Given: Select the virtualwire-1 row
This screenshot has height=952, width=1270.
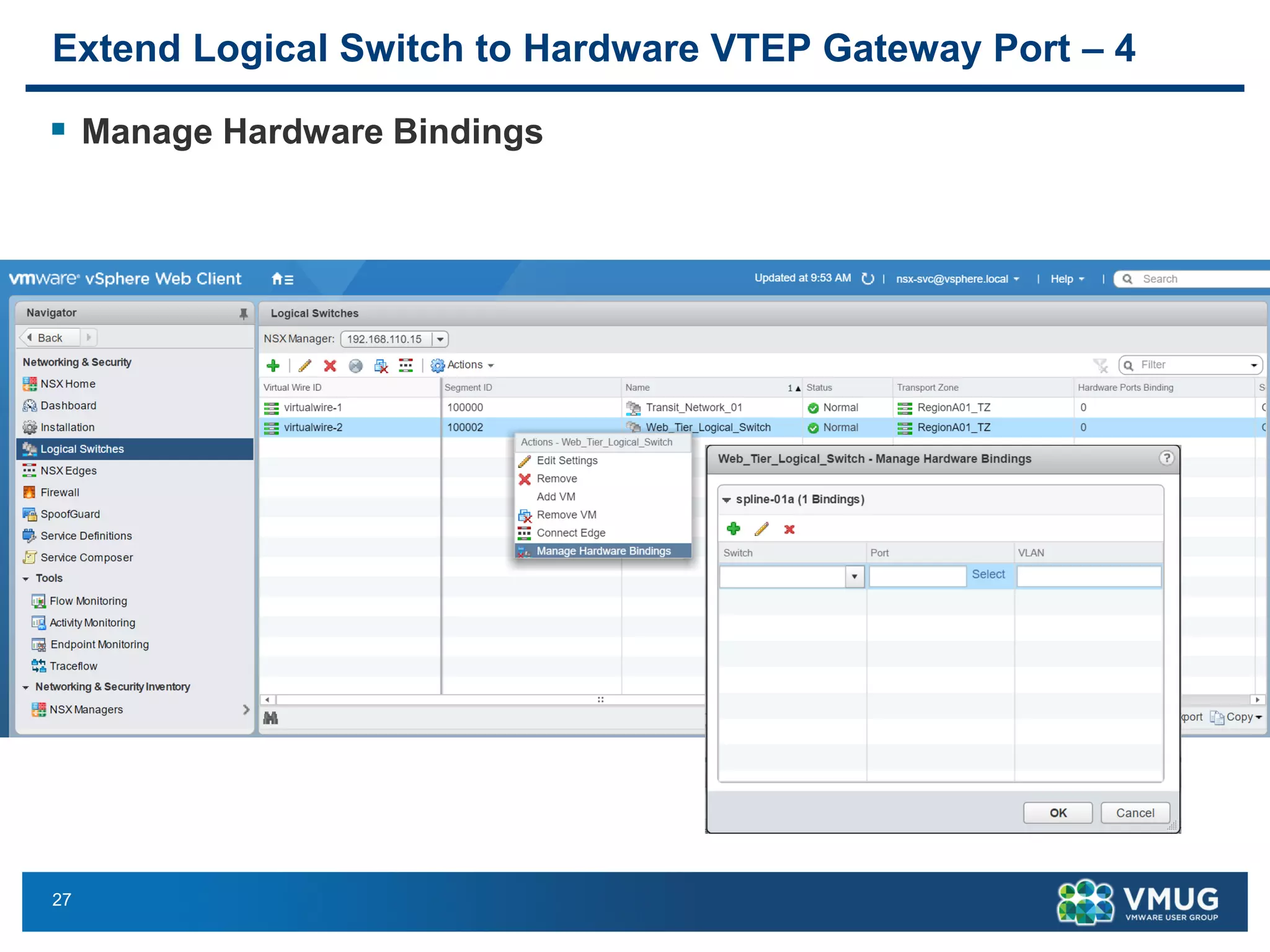Looking at the screenshot, I should pyautogui.click(x=762, y=407).
